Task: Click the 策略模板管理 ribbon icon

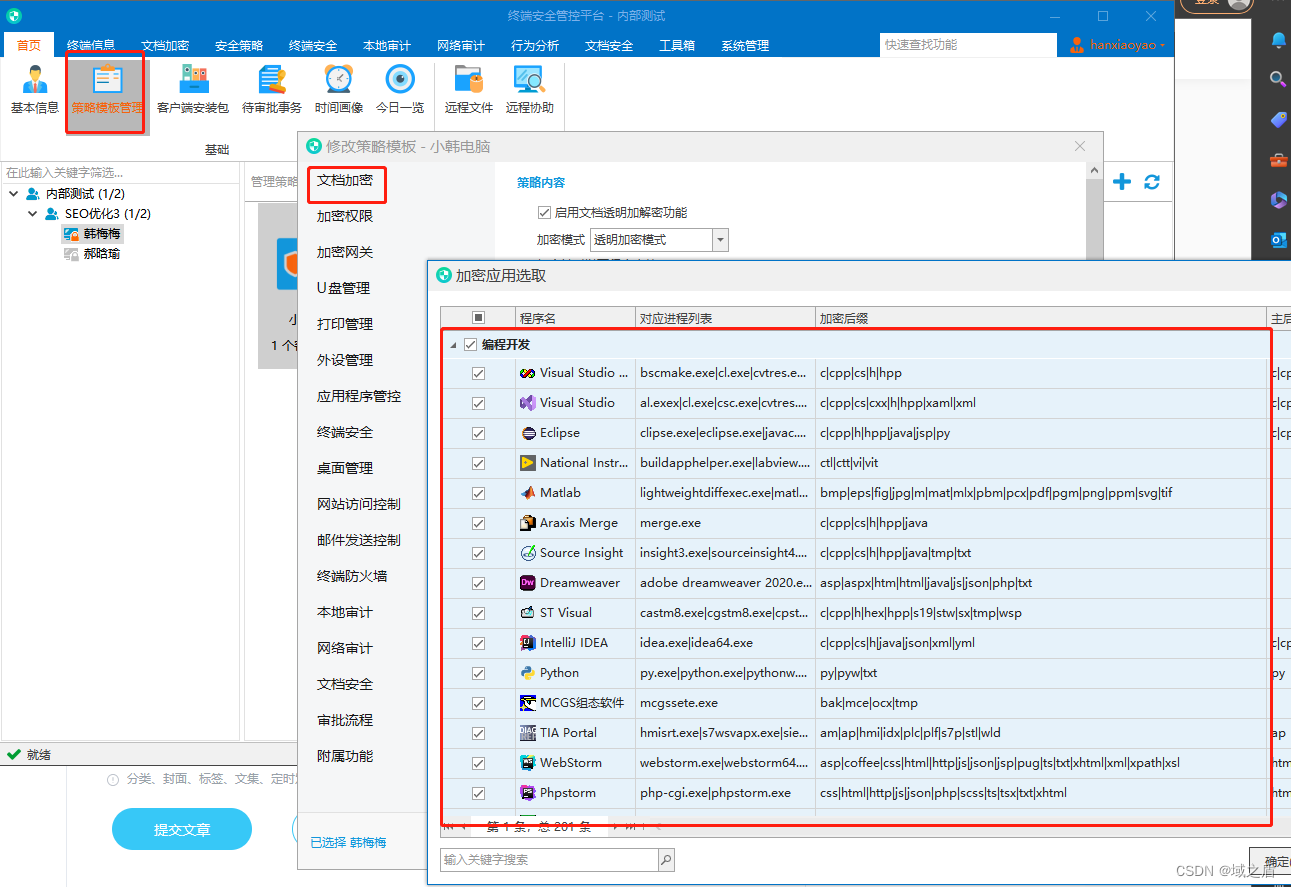Action: coord(107,90)
